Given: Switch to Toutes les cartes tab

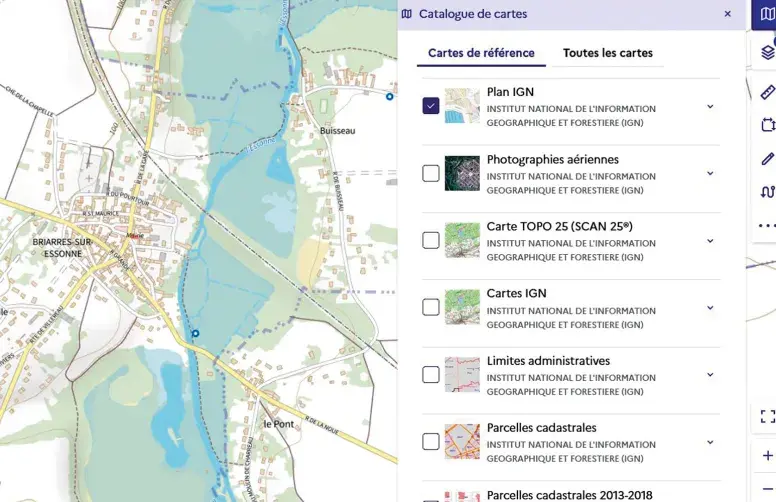Looking at the screenshot, I should [608, 53].
